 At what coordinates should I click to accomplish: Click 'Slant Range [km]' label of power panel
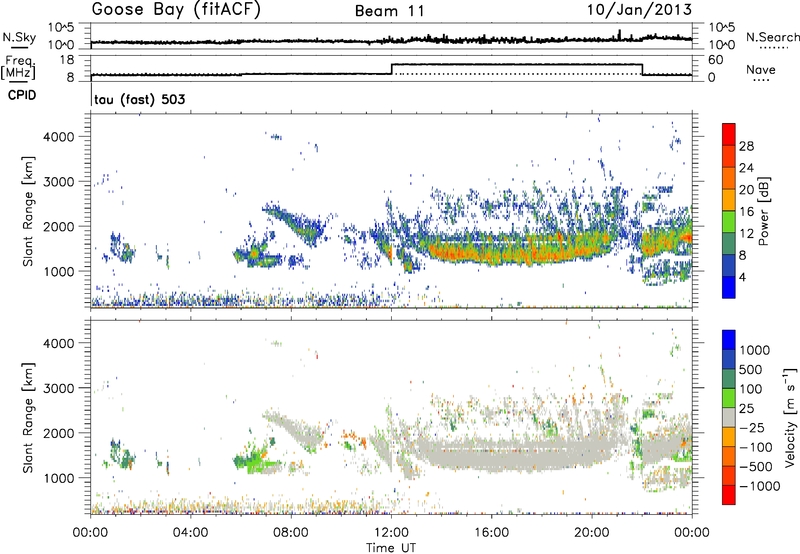(28, 211)
